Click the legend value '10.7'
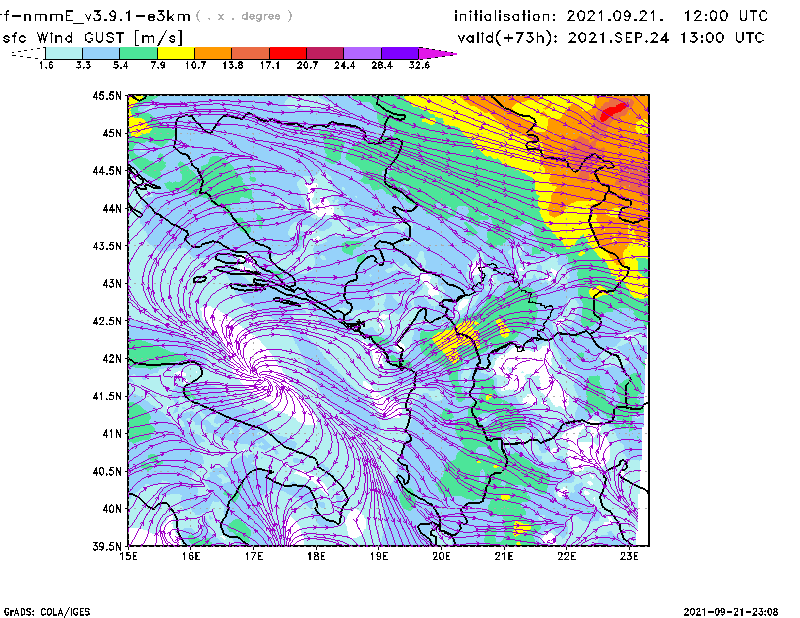Screen dimensions: 800x618 195,65
